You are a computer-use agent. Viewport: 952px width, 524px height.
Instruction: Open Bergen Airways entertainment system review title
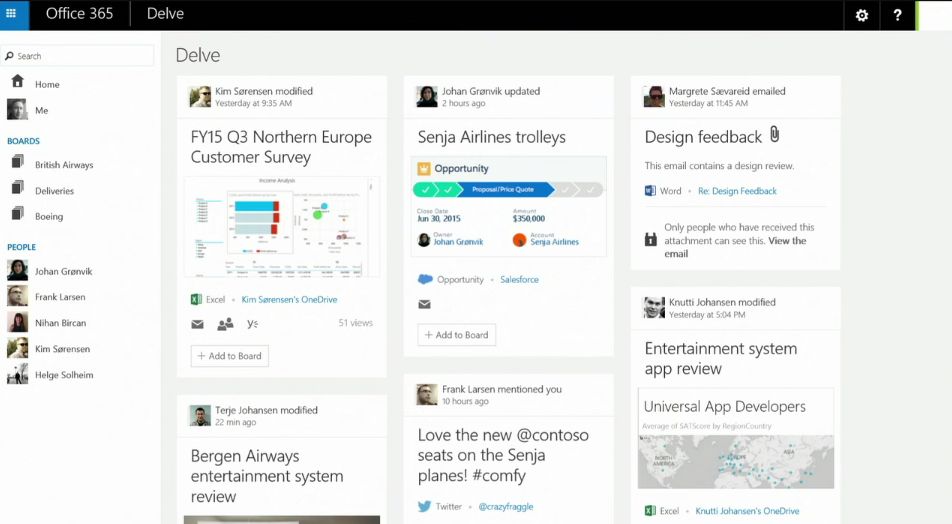click(x=267, y=476)
